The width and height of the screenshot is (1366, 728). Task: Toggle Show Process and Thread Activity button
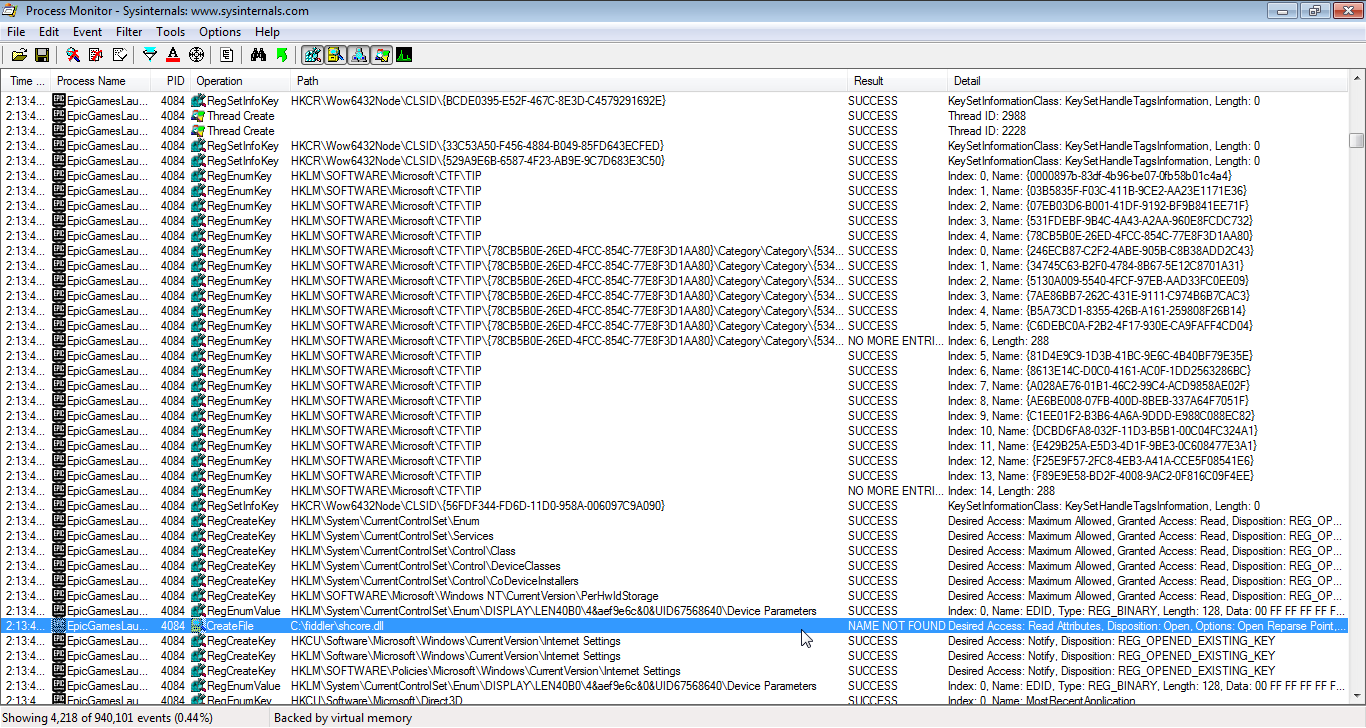coord(381,54)
